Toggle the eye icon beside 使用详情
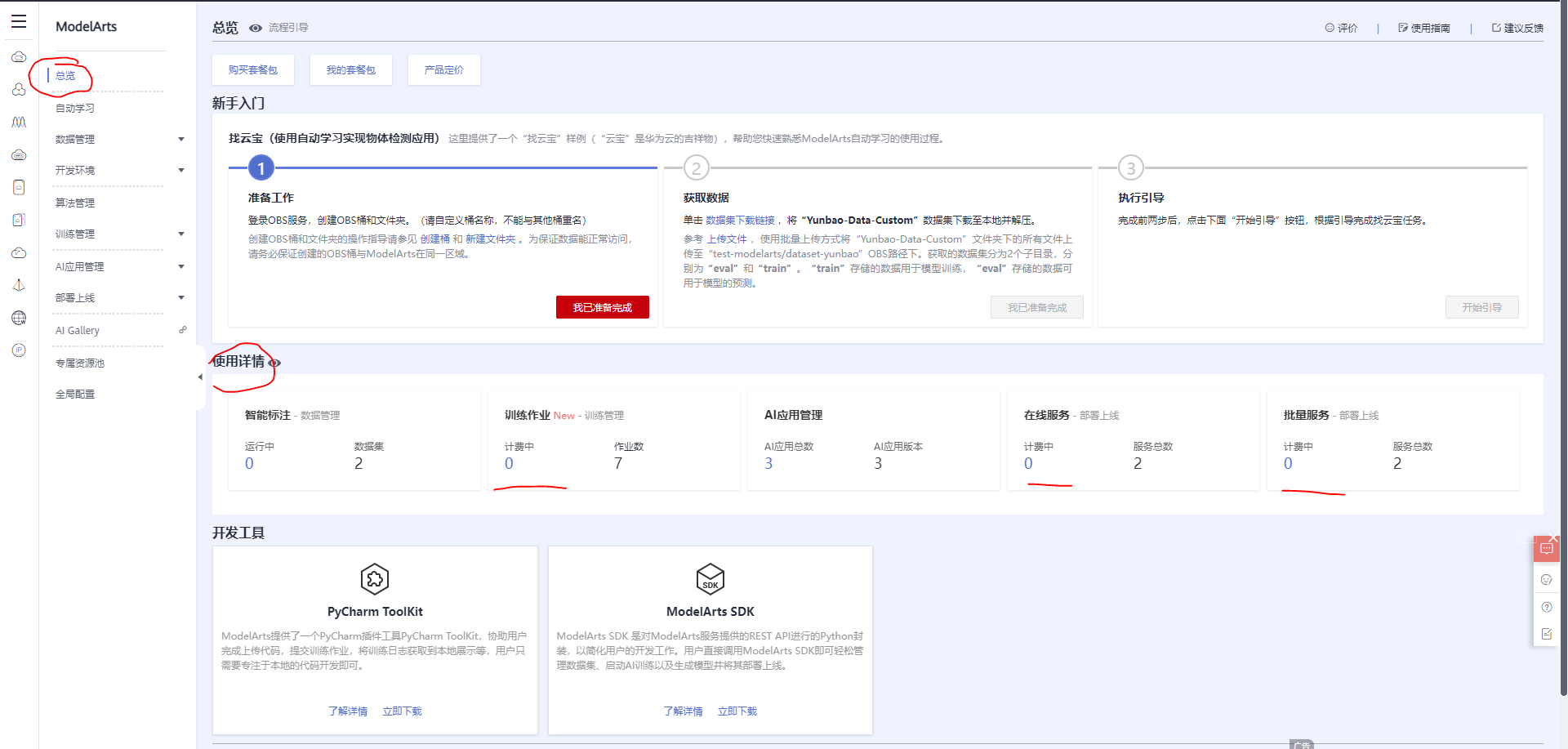Screen dimensions: 1568x749 [x=274, y=363]
